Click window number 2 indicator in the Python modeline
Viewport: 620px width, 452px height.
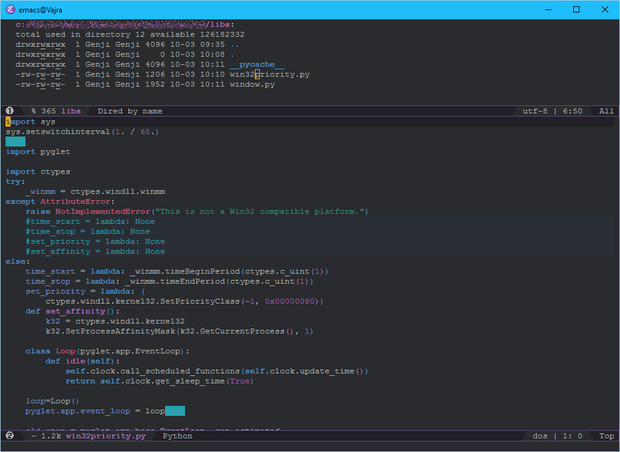(x=10, y=436)
